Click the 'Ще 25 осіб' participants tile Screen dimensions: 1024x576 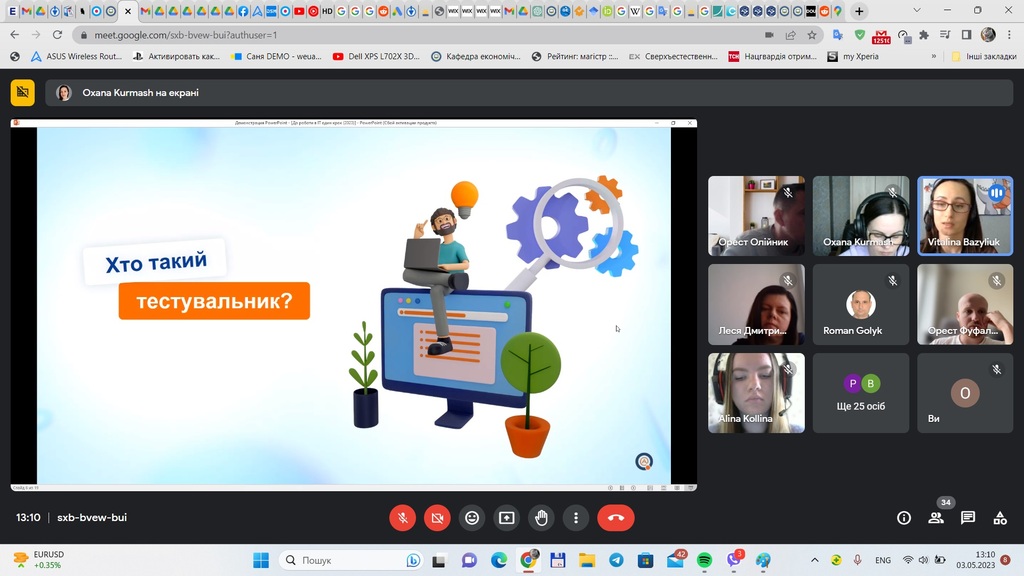point(861,392)
